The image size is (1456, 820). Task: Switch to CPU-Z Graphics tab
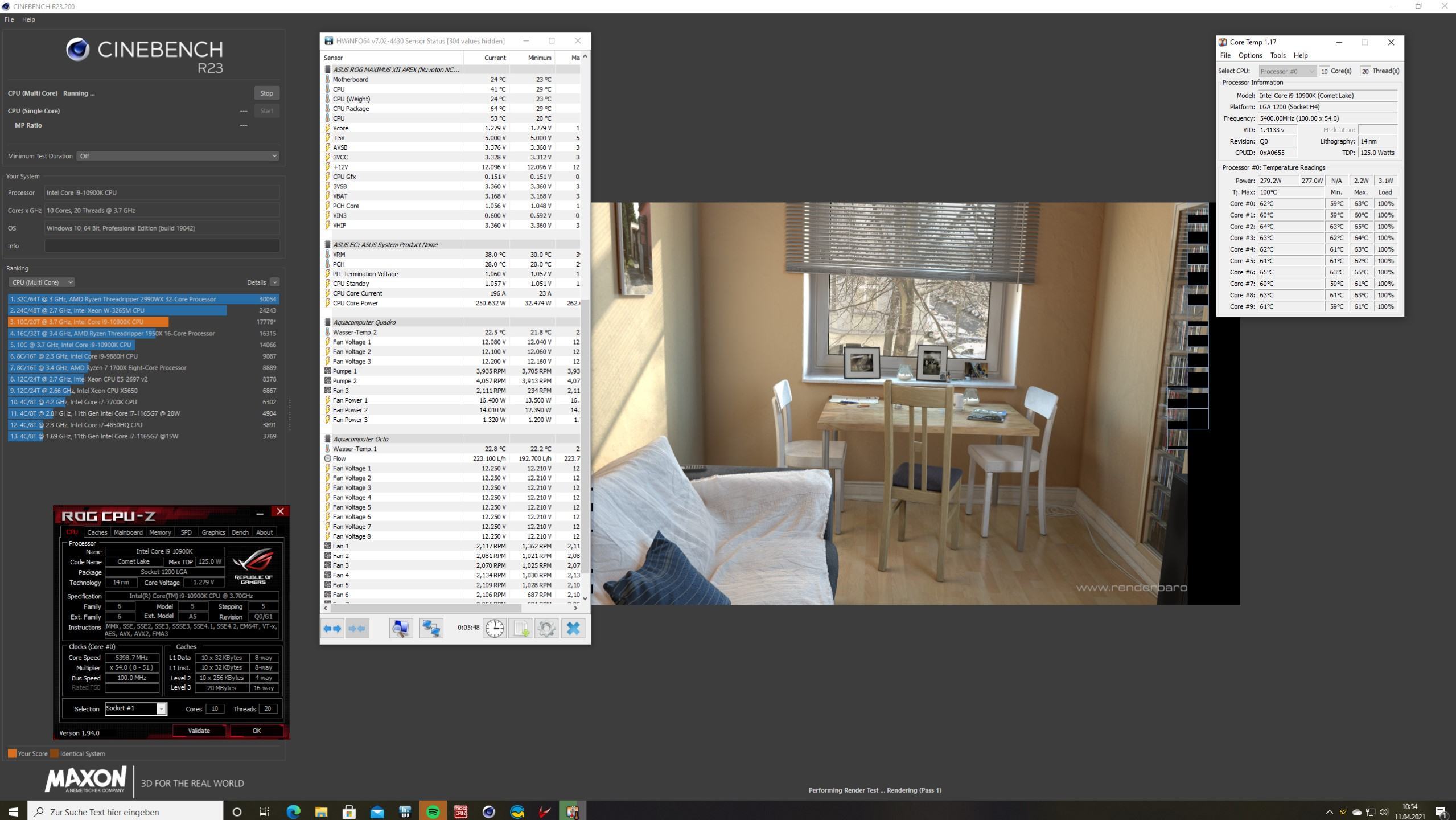[213, 532]
